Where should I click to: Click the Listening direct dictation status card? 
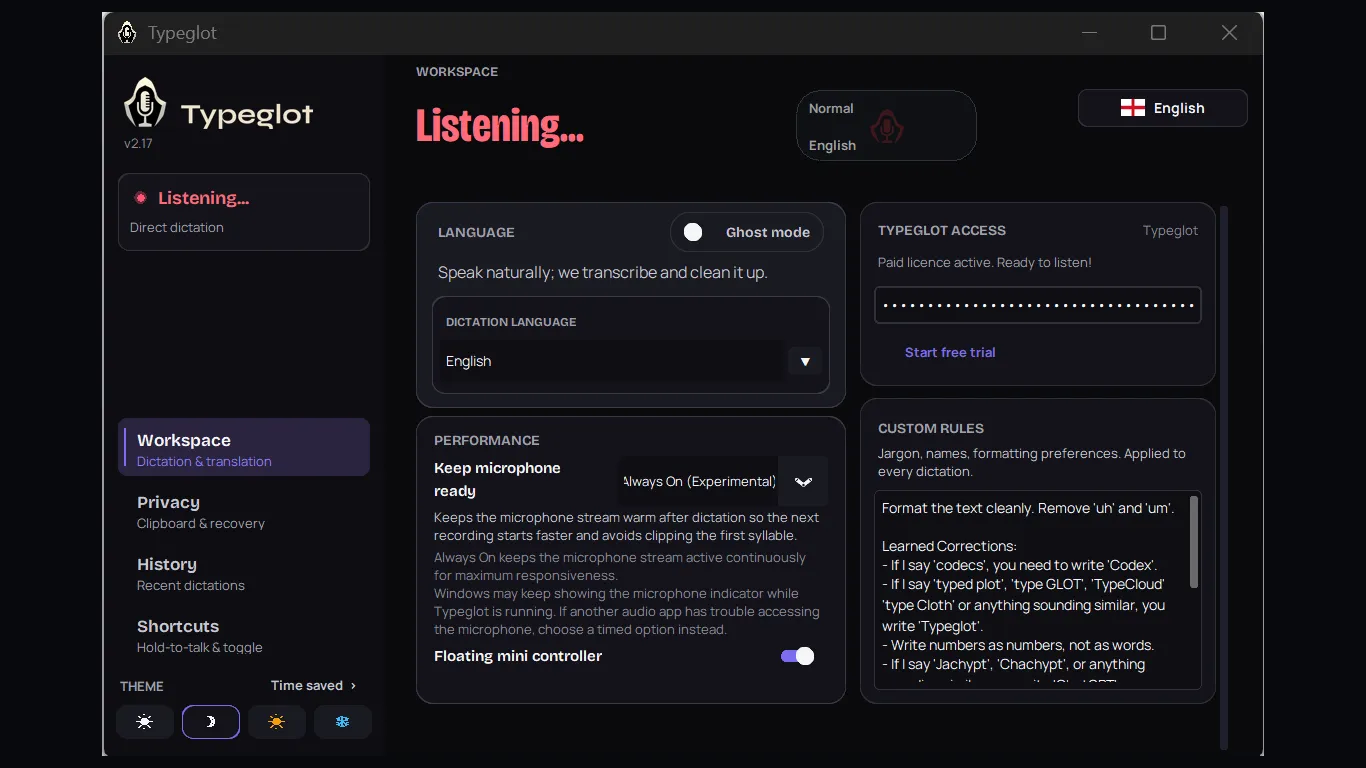(x=244, y=212)
